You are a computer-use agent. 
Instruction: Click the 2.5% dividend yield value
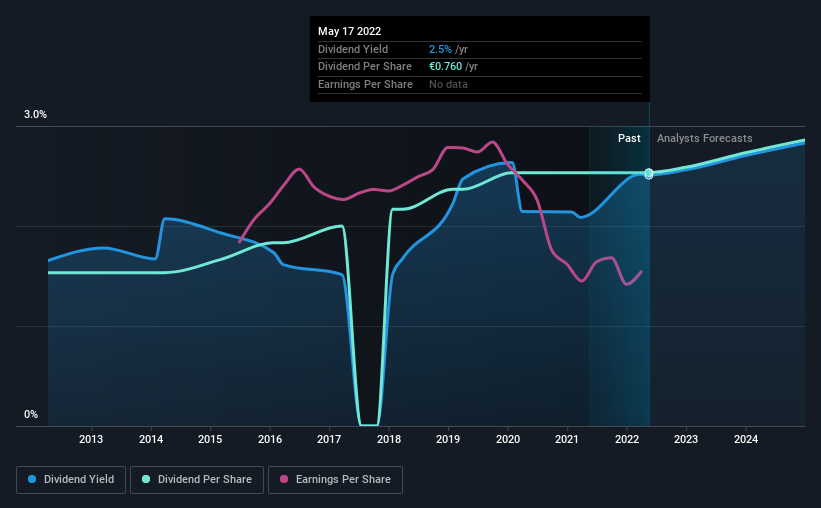(x=440, y=49)
